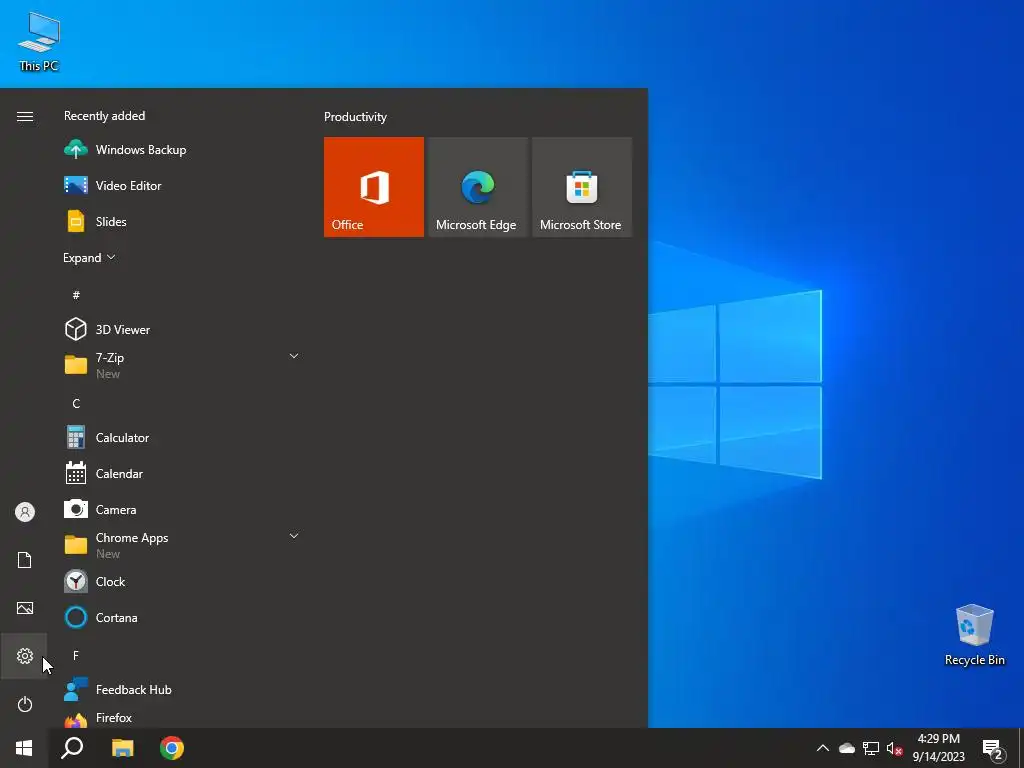Click the Windows Start button
Screen dimensions: 1024x768
point(24,748)
